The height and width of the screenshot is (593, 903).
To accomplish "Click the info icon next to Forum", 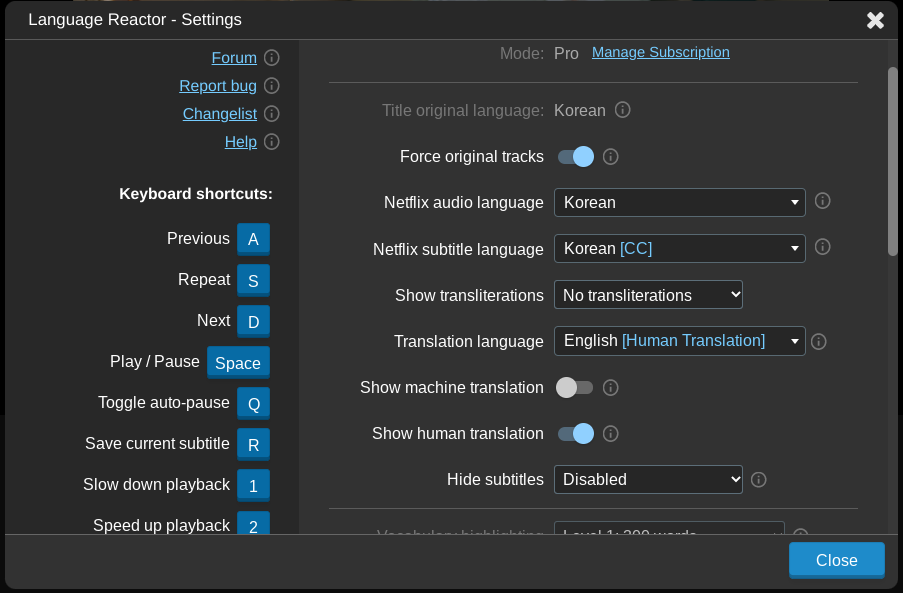I will 272,58.
